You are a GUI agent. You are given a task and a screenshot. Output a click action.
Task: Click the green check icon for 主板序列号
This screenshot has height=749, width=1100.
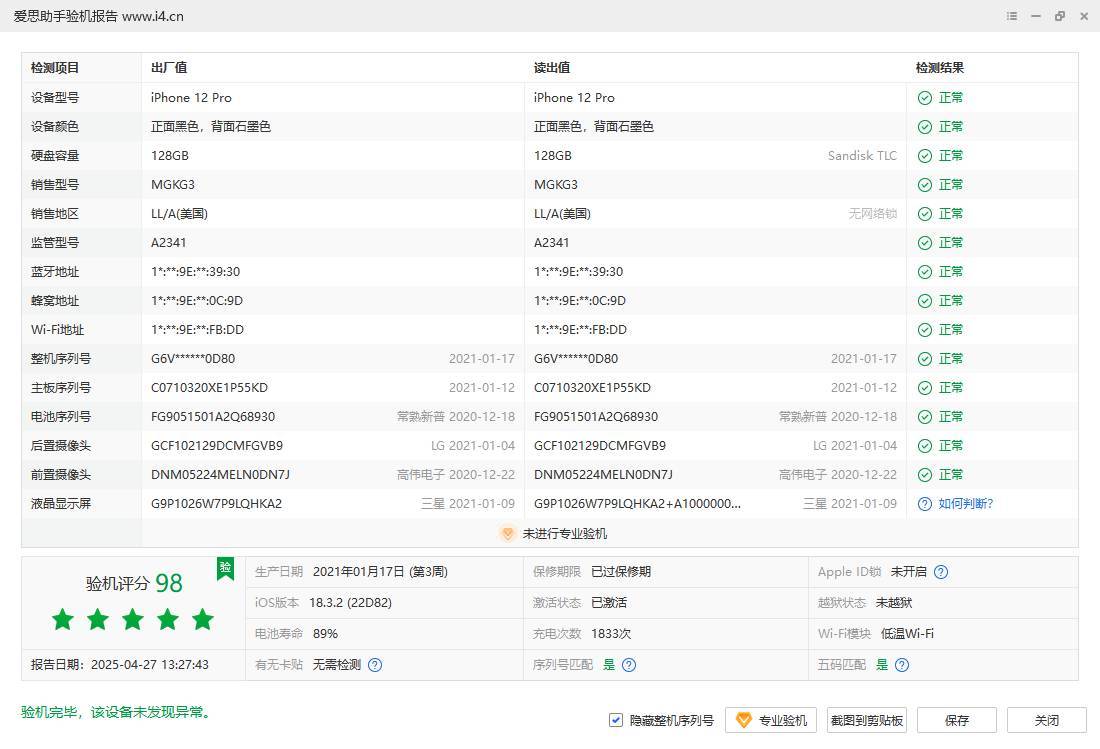[925, 388]
